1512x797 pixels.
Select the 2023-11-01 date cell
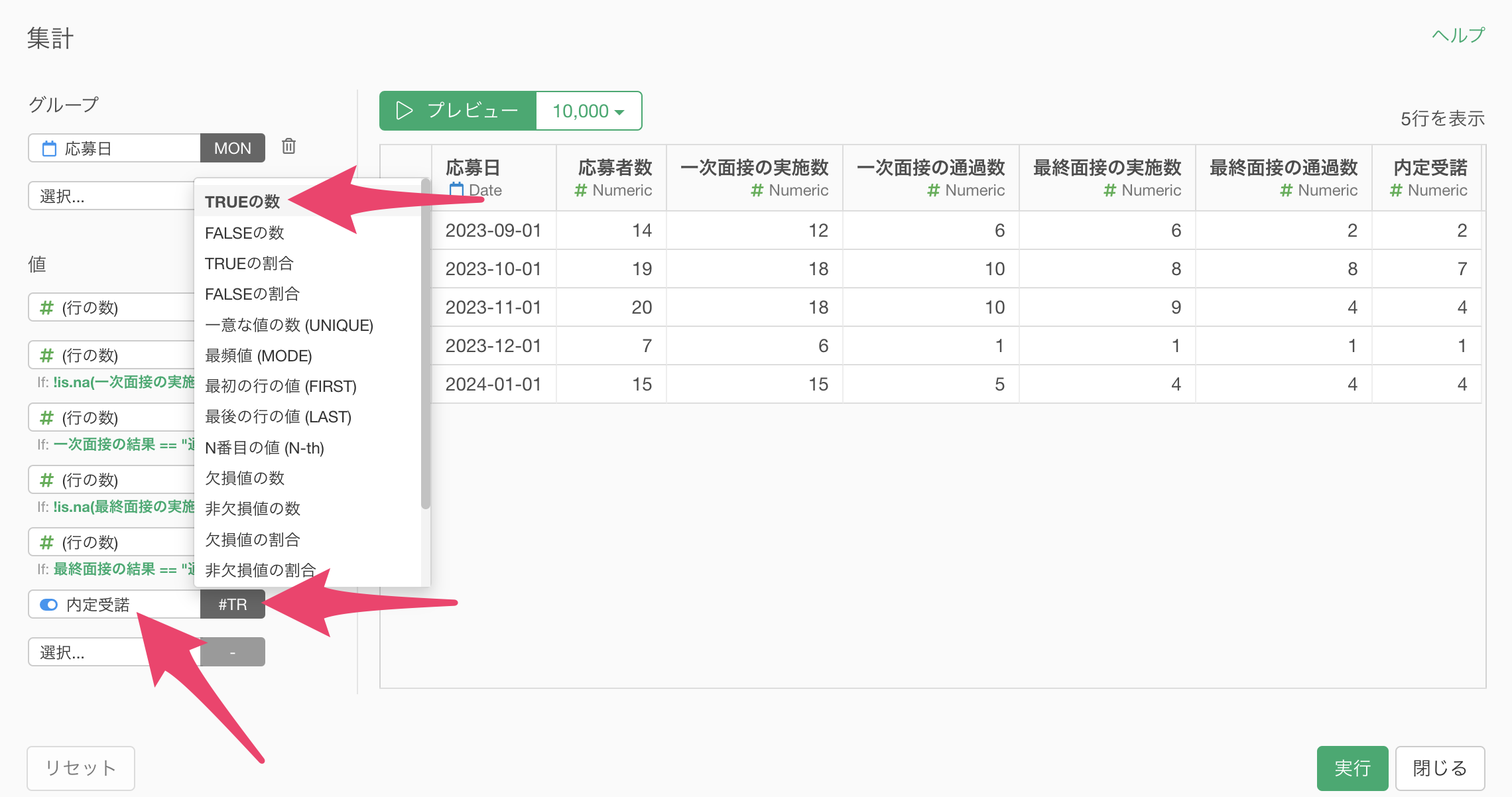493,308
